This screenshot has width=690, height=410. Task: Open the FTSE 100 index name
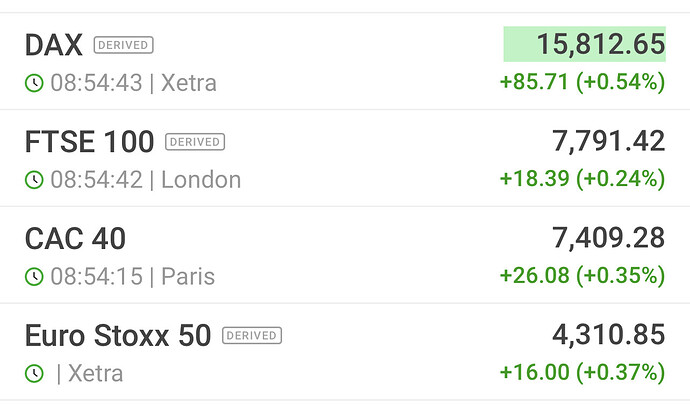89,142
